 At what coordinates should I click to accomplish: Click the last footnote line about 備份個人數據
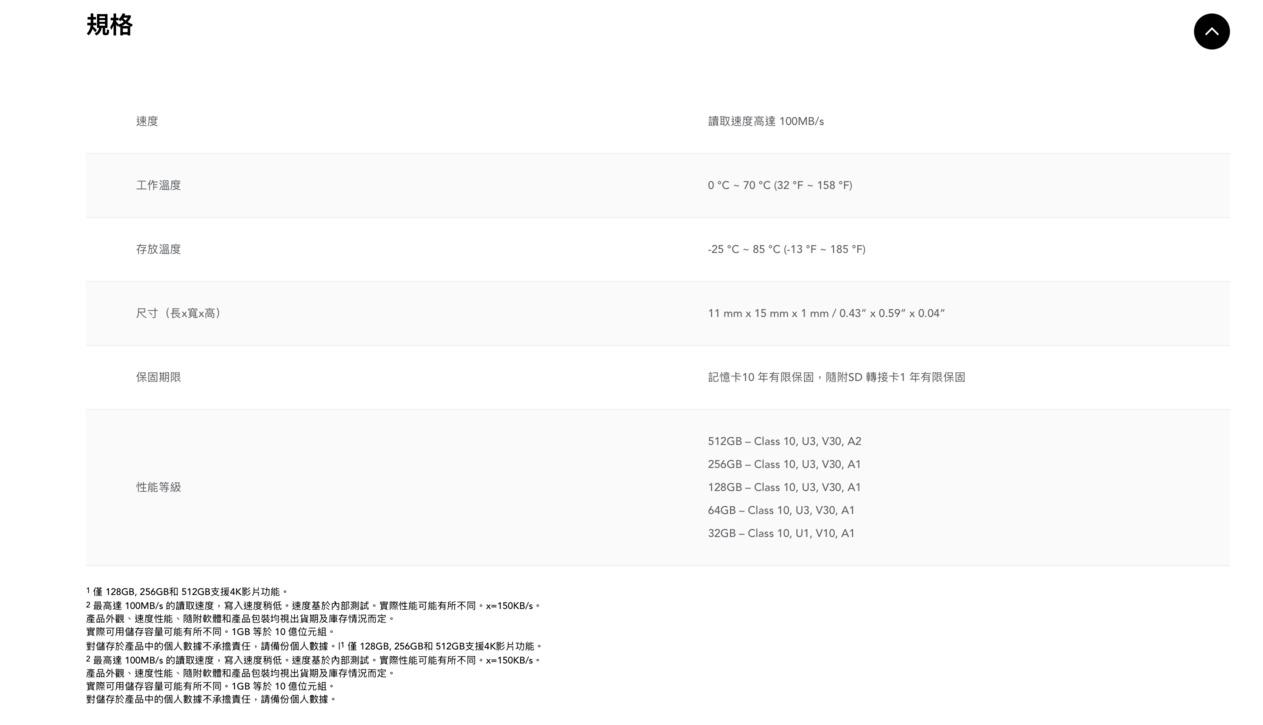[x=211, y=699]
